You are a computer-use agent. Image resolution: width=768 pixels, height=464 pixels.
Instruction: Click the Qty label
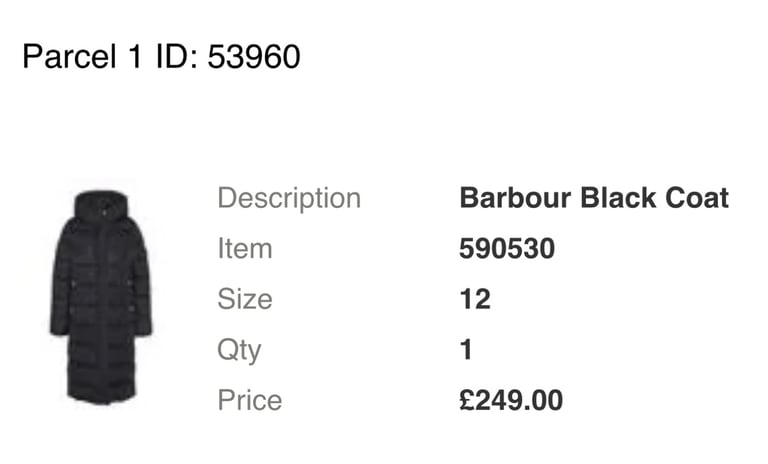click(x=239, y=351)
